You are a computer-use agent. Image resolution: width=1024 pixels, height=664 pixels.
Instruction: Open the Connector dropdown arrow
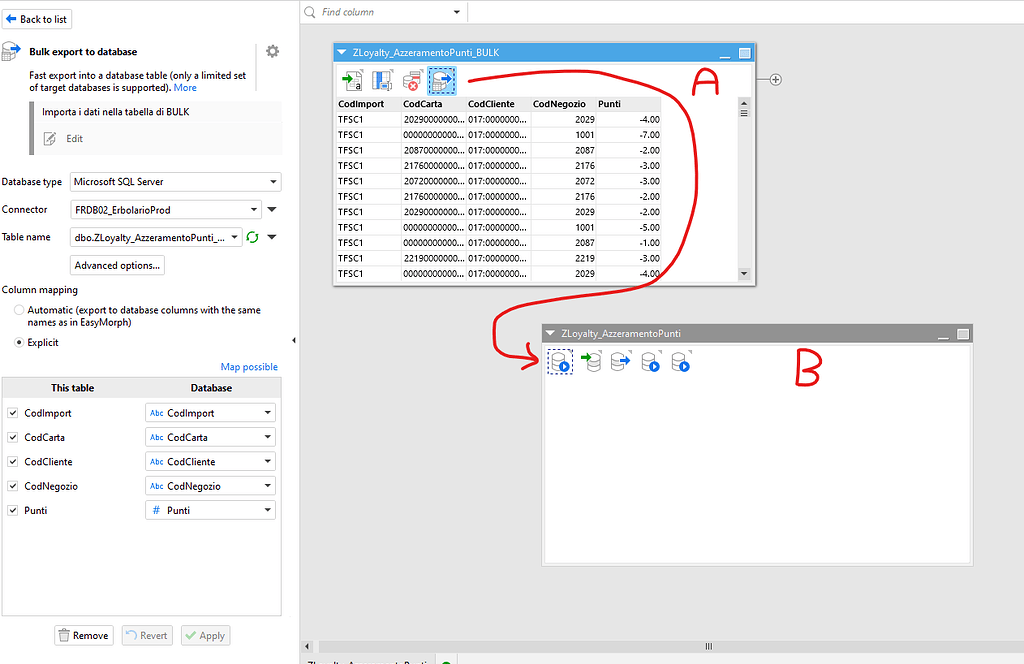tap(270, 209)
